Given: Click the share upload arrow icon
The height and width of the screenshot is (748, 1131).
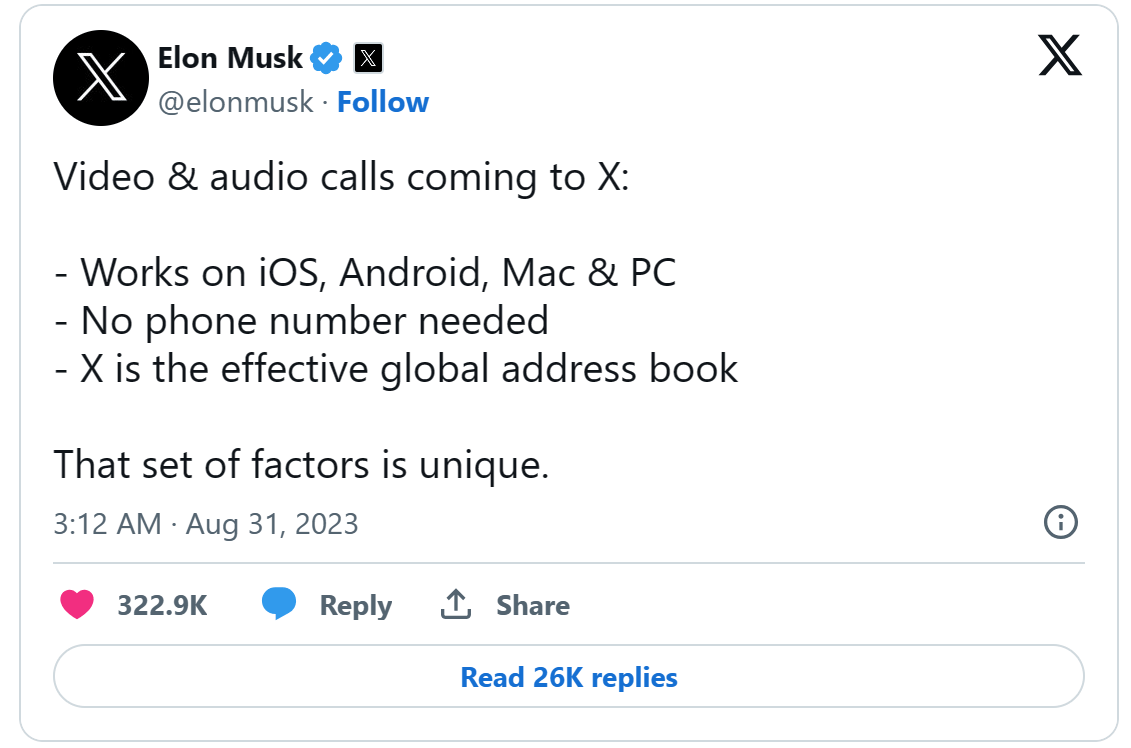Looking at the screenshot, I should (456, 605).
